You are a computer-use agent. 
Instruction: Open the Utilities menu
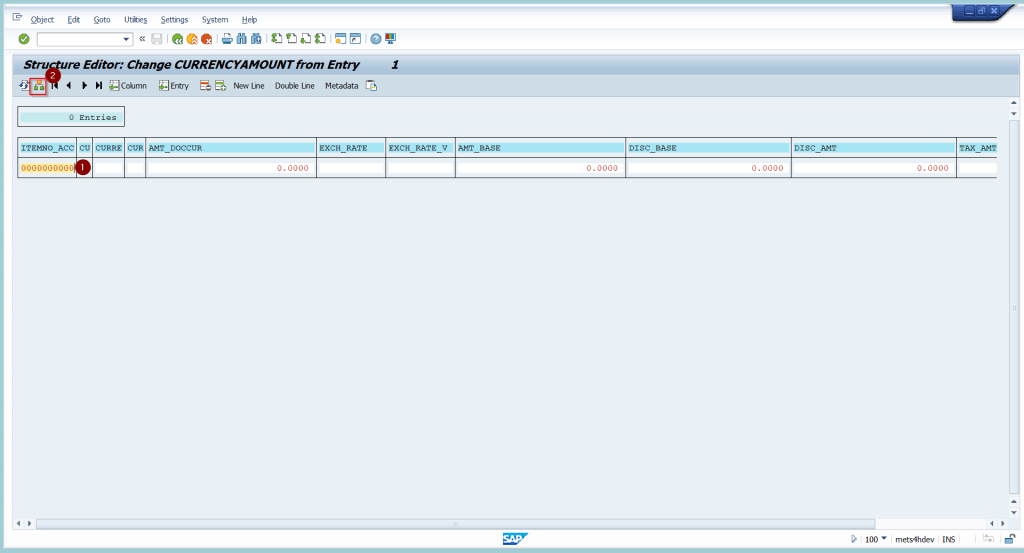pos(135,20)
